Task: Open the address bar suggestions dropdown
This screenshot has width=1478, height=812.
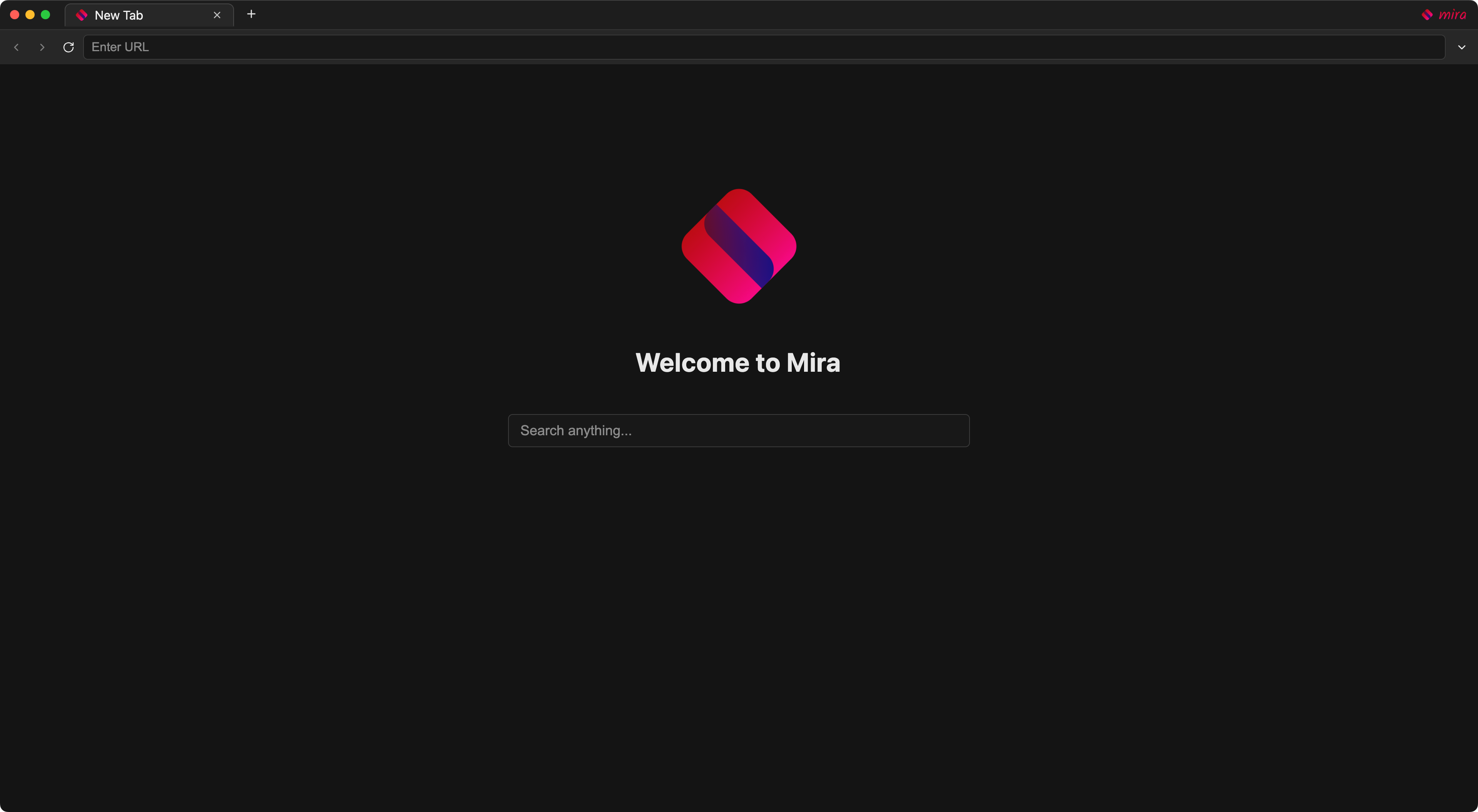Action: click(1461, 47)
